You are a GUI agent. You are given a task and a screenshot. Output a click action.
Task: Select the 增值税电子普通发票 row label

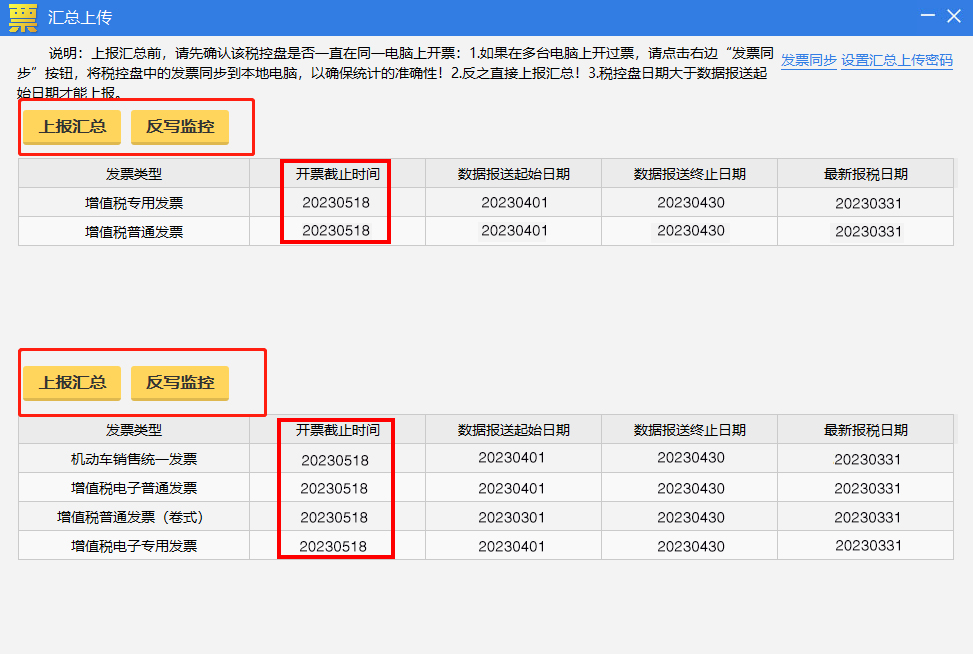tap(134, 488)
